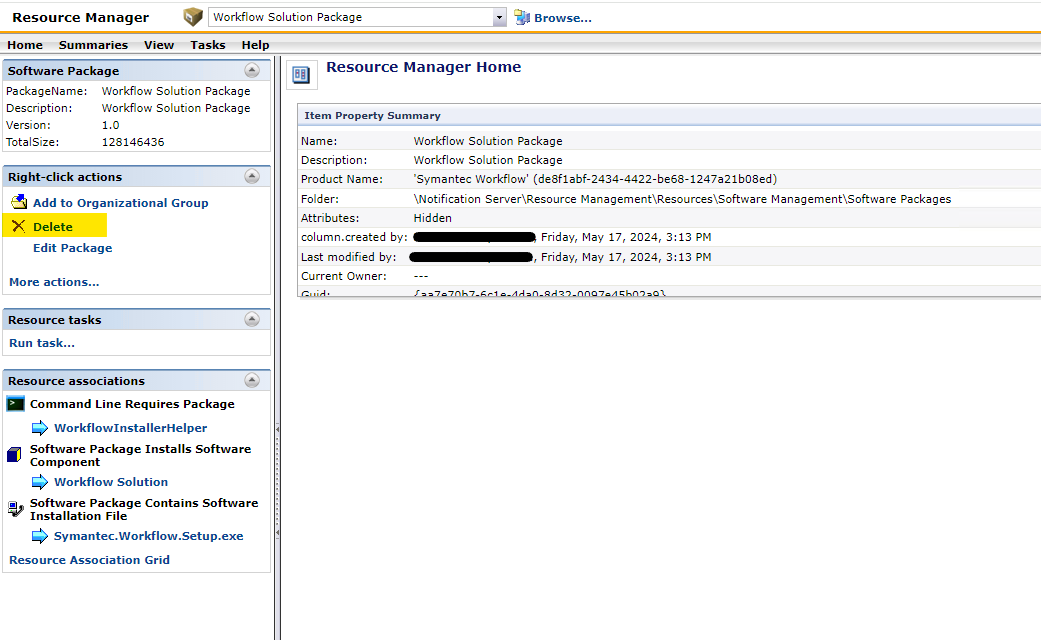Collapse the Resource associations panel
1041x640 pixels.
pos(252,381)
